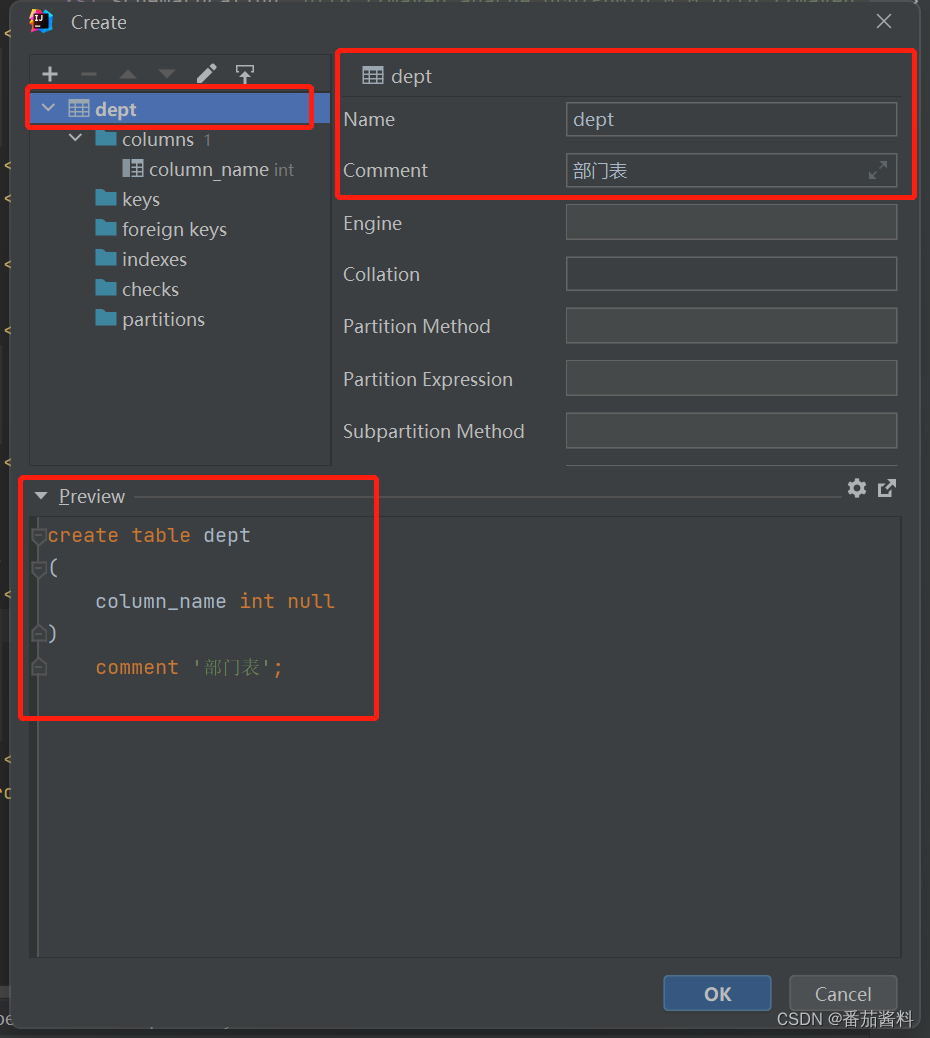This screenshot has width=930, height=1038.
Task: Click the Engine input field
Action: click(x=731, y=222)
